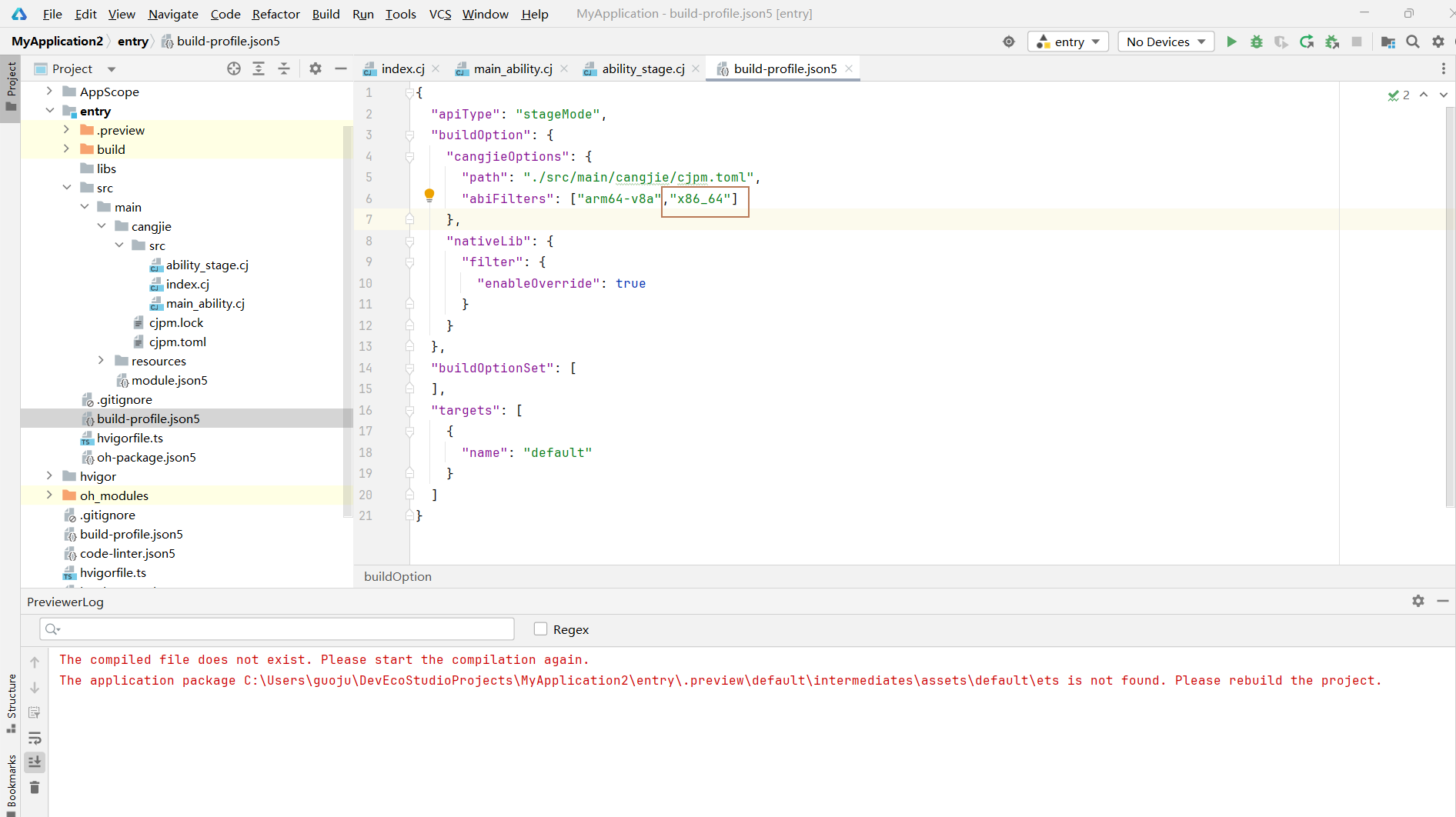This screenshot has width=1456, height=817.
Task: Collapse the cangjie folder
Action: (102, 225)
